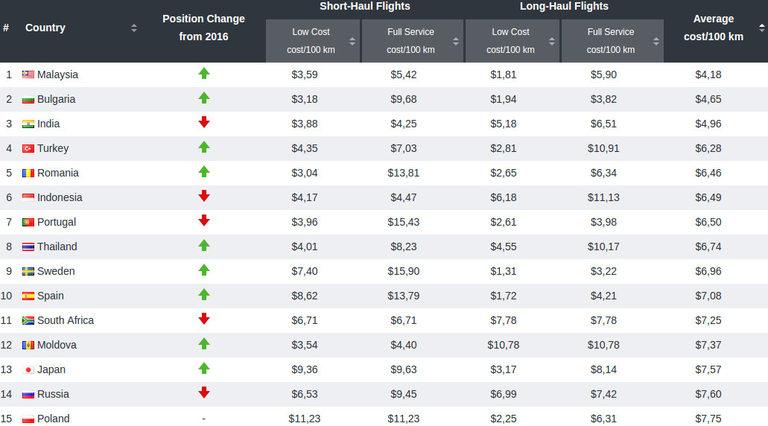Sort table by Country column arrows
This screenshot has width=768, height=426.
click(x=134, y=28)
